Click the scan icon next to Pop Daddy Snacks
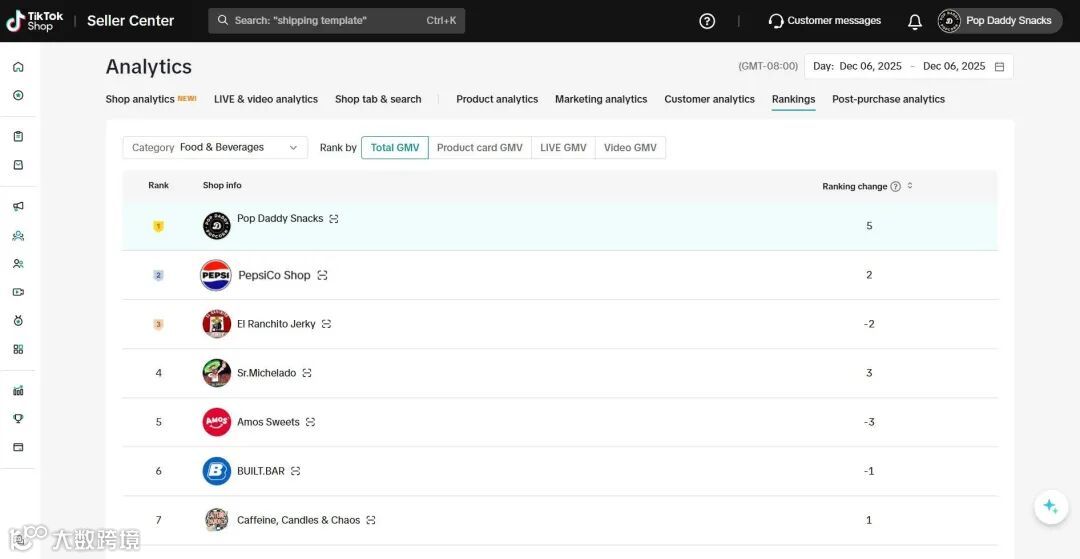This screenshot has height=559, width=1080. point(334,219)
